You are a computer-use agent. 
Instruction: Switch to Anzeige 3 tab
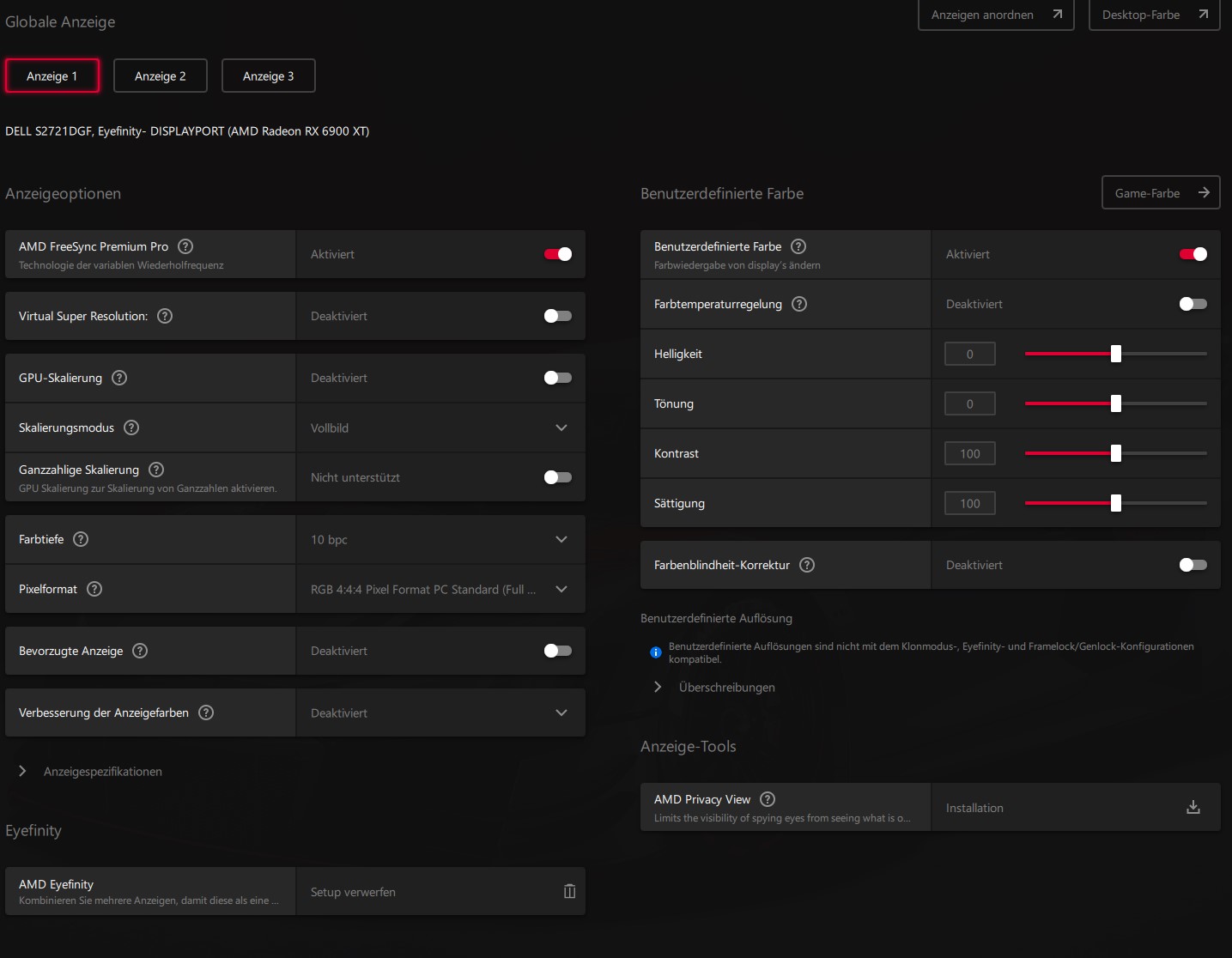[269, 76]
